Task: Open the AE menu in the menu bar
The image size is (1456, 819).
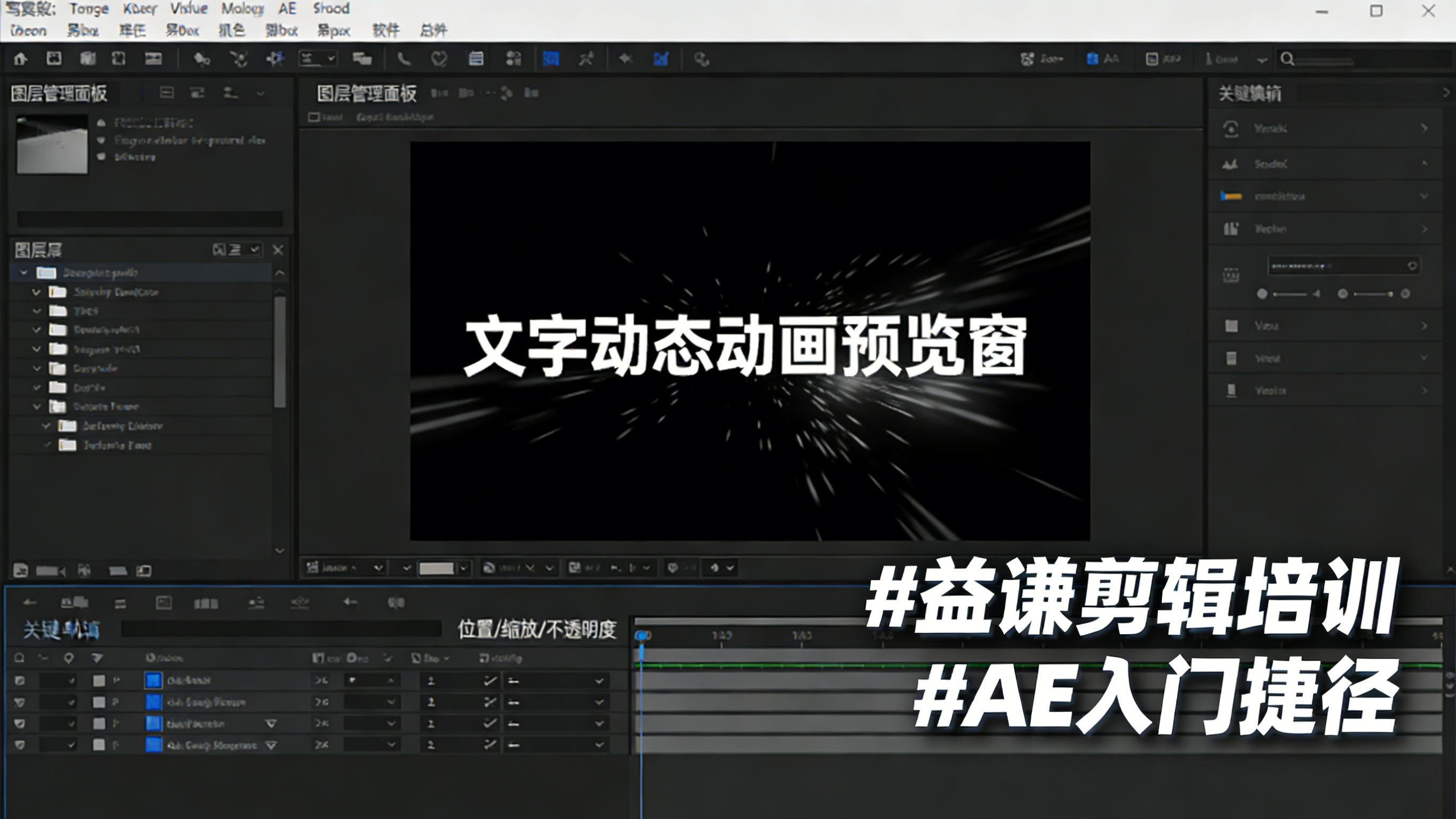Action: coord(287,9)
